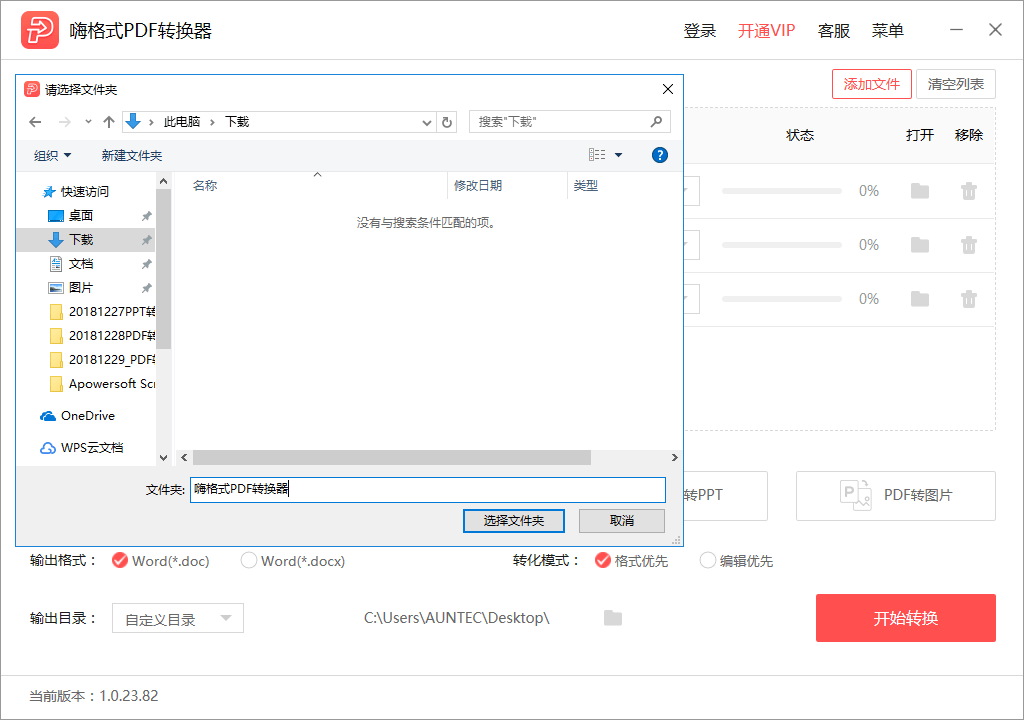Go up one folder level
The width and height of the screenshot is (1024, 720).
click(x=109, y=122)
